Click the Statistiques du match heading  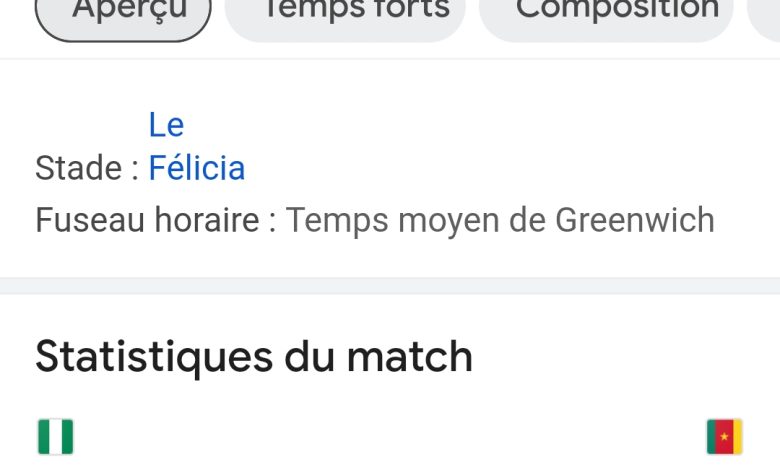pyautogui.click(x=254, y=356)
